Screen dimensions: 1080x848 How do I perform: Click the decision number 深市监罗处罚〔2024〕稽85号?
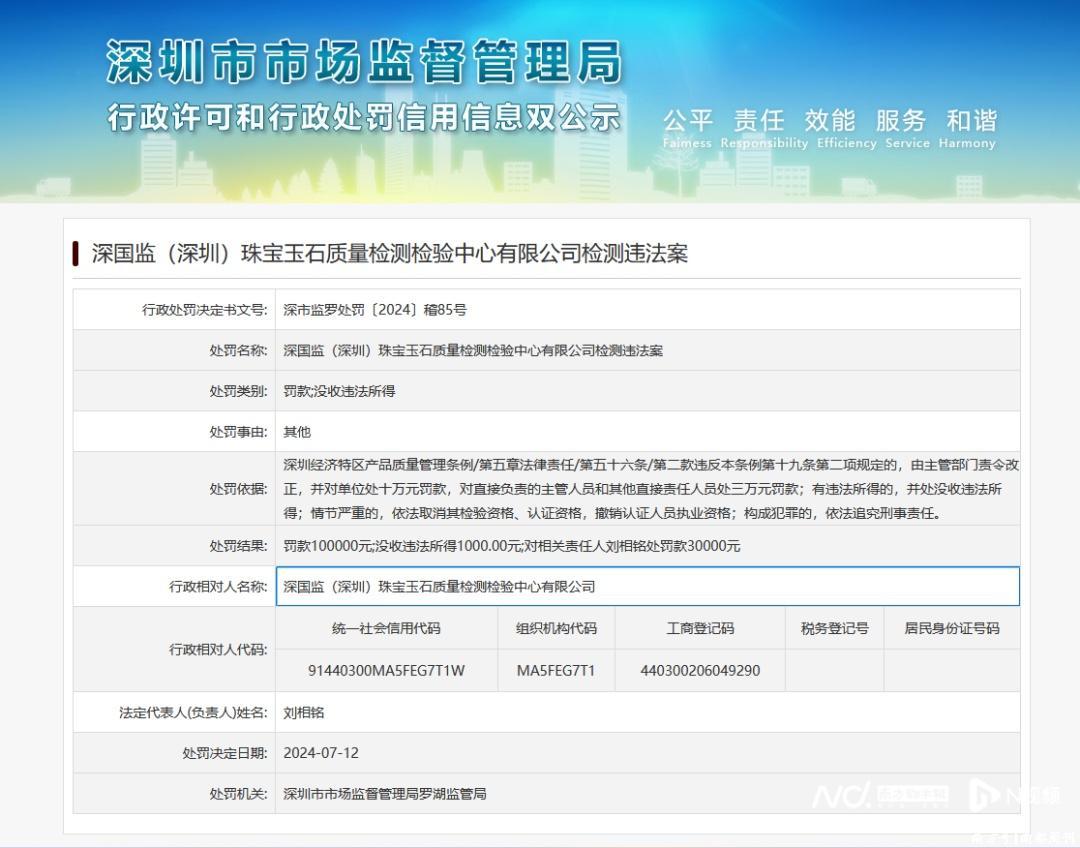point(375,310)
